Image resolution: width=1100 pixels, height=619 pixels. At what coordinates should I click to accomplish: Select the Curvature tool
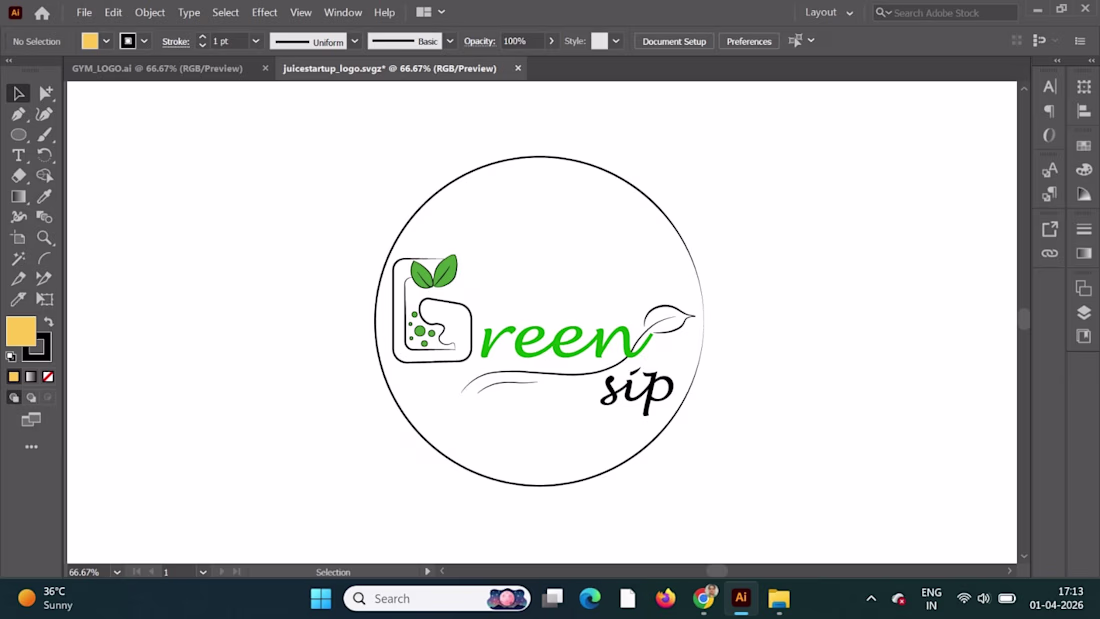45,114
